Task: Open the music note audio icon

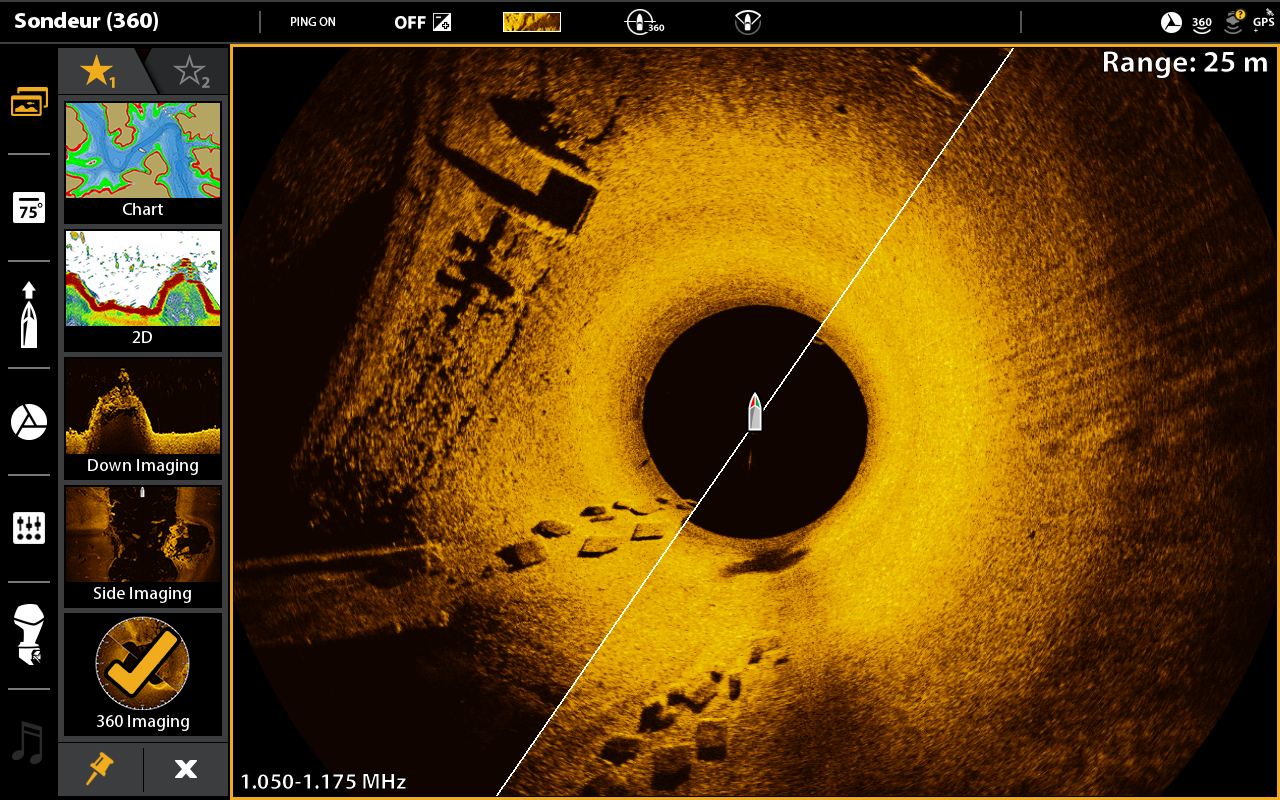Action: (28, 743)
